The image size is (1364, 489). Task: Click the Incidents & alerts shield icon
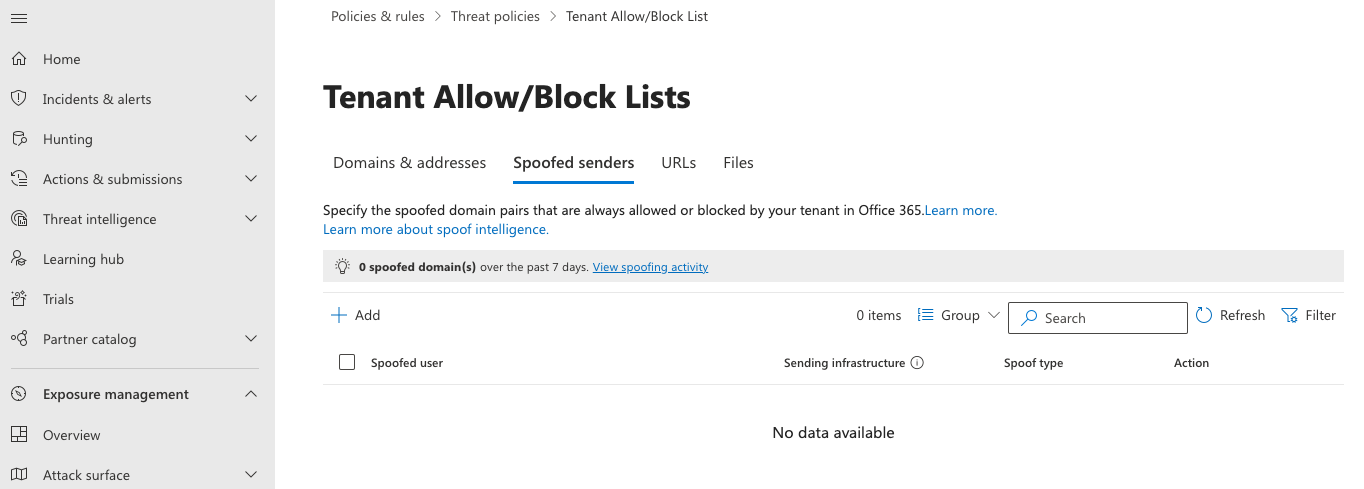18,99
